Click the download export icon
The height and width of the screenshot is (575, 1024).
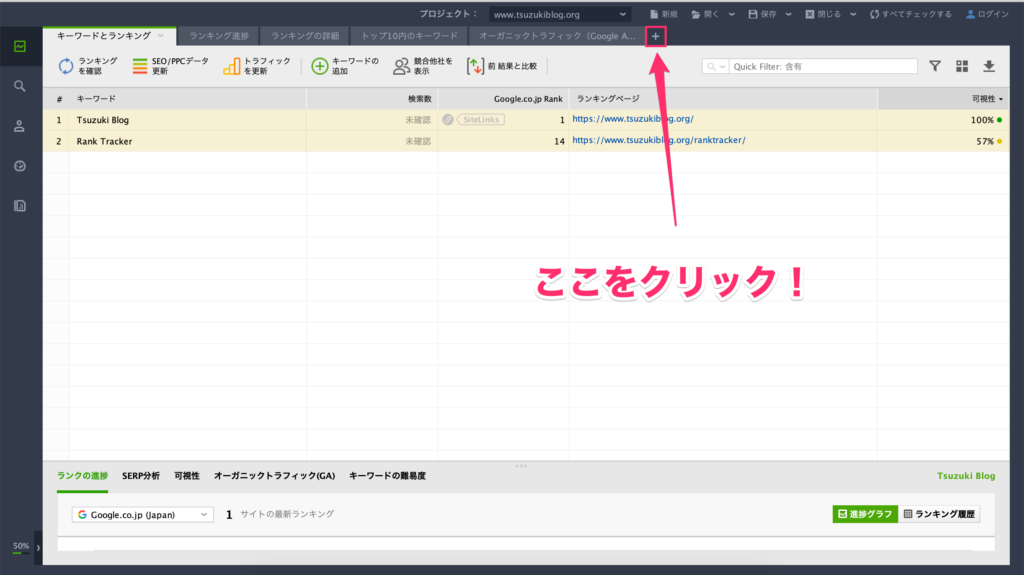click(x=989, y=66)
